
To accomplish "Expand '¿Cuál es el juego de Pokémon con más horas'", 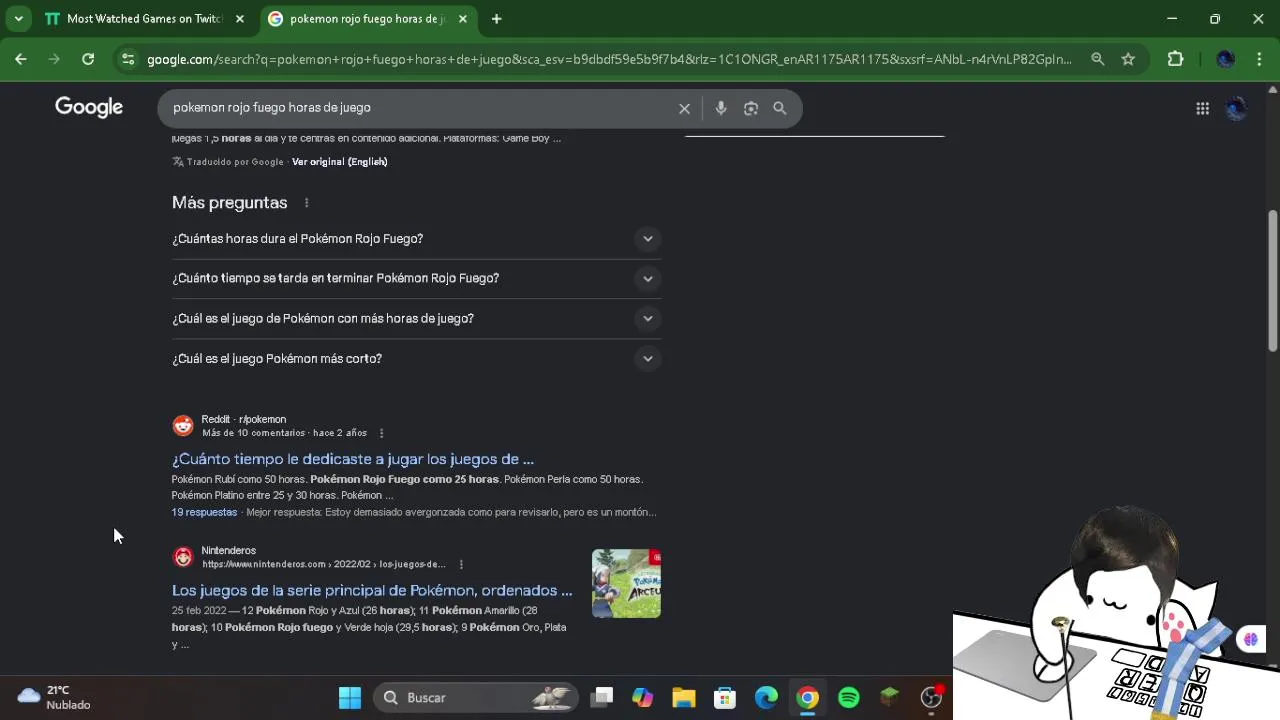I will [416, 319].
